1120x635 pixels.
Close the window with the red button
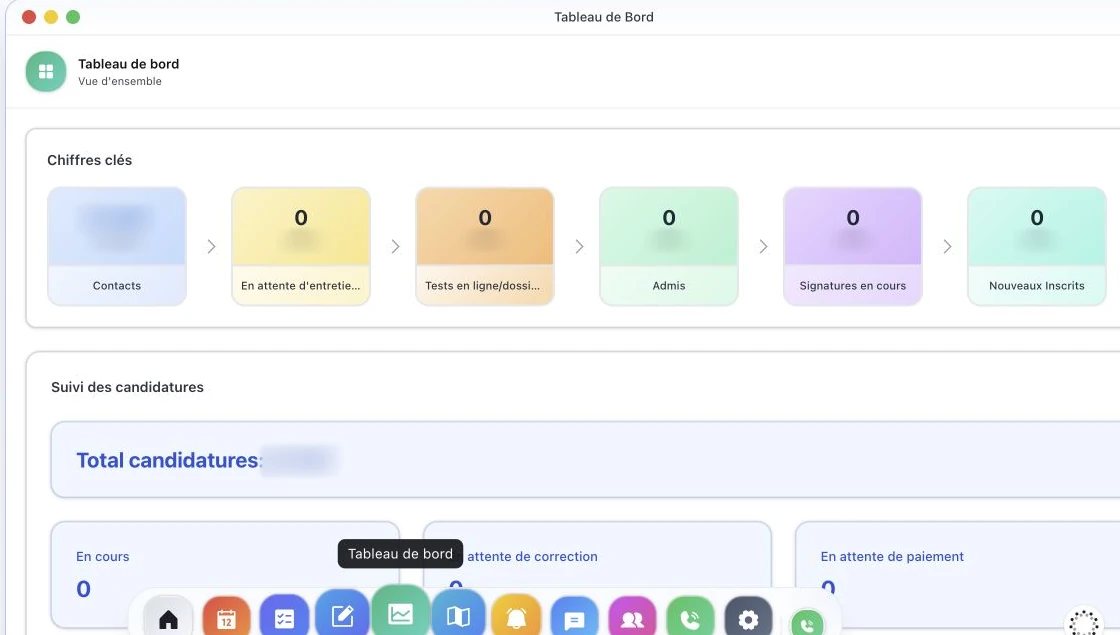pos(29,17)
